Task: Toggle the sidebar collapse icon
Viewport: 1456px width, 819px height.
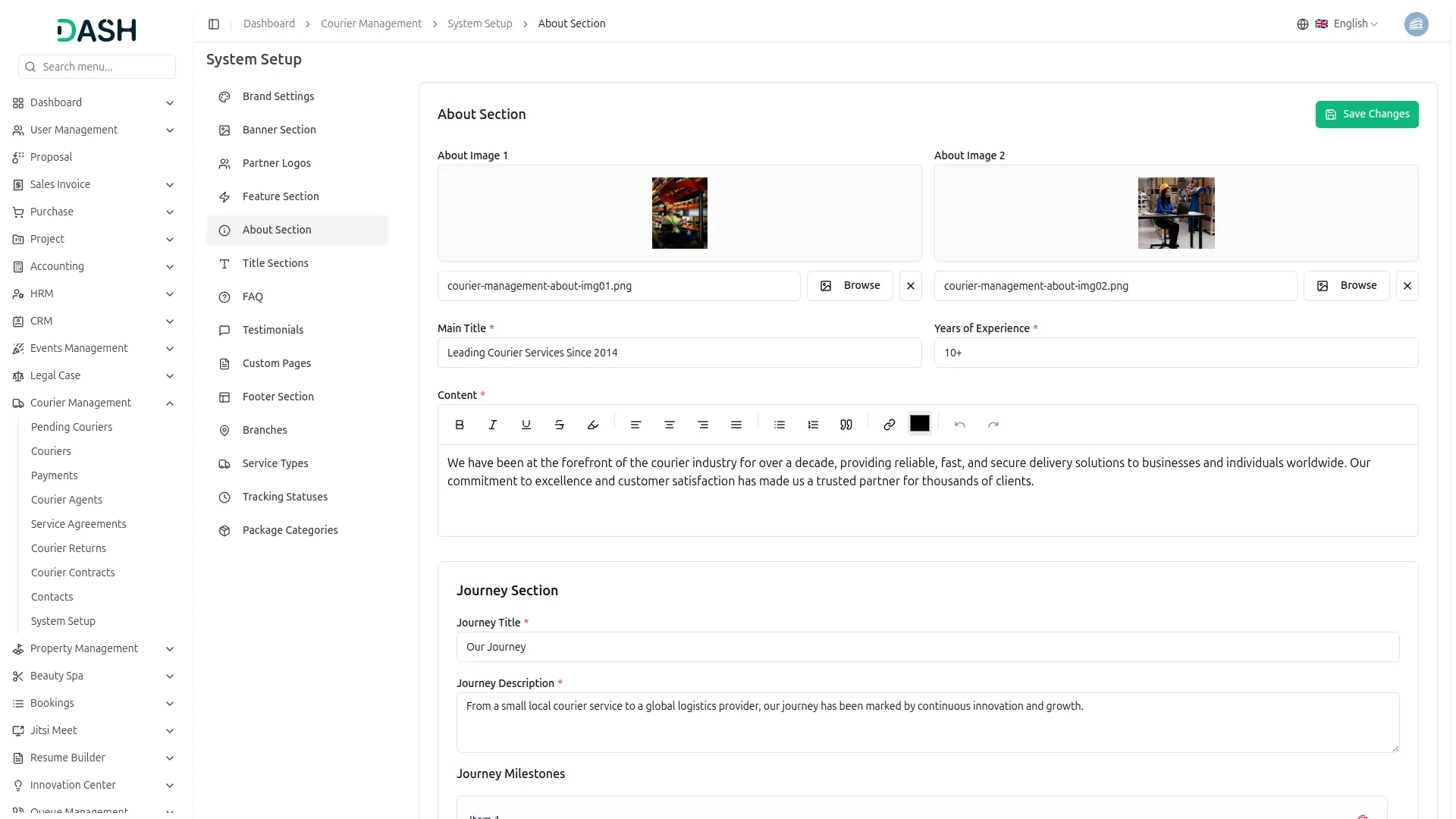Action: click(x=214, y=24)
